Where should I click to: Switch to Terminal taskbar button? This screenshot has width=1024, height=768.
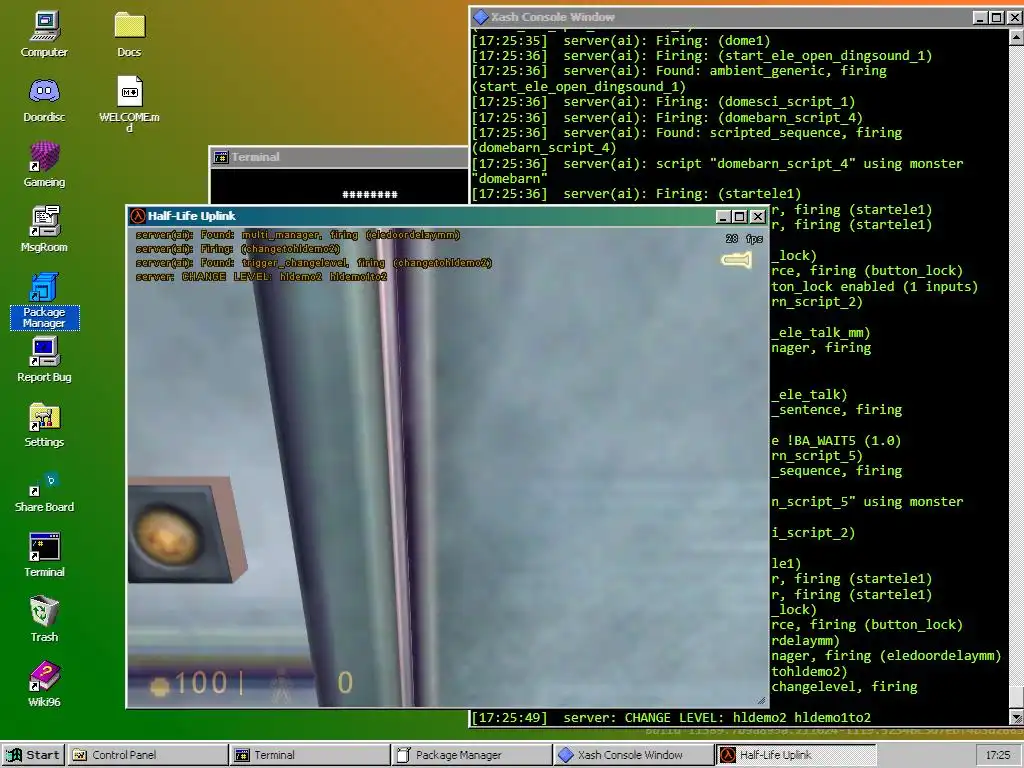pyautogui.click(x=310, y=755)
